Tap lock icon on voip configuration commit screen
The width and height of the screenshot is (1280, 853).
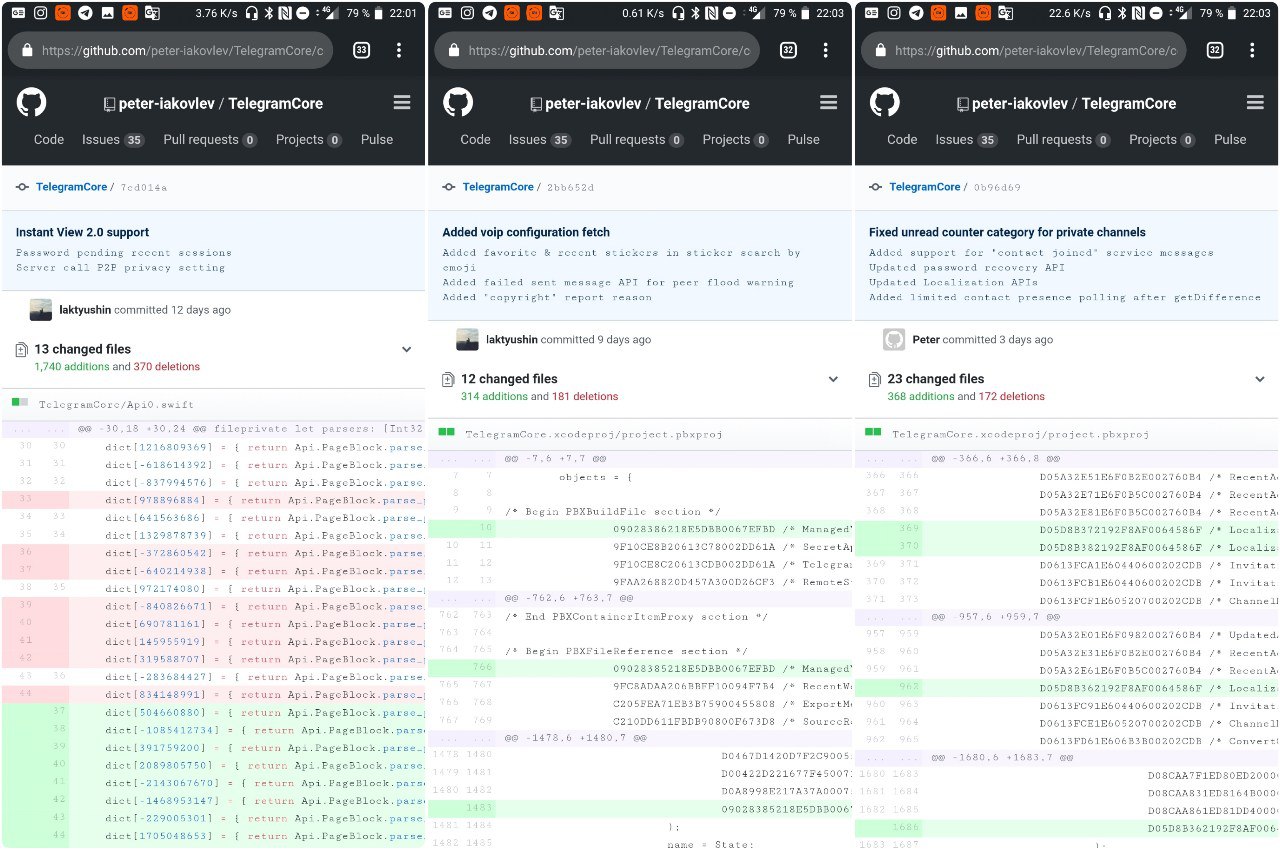tap(454, 50)
